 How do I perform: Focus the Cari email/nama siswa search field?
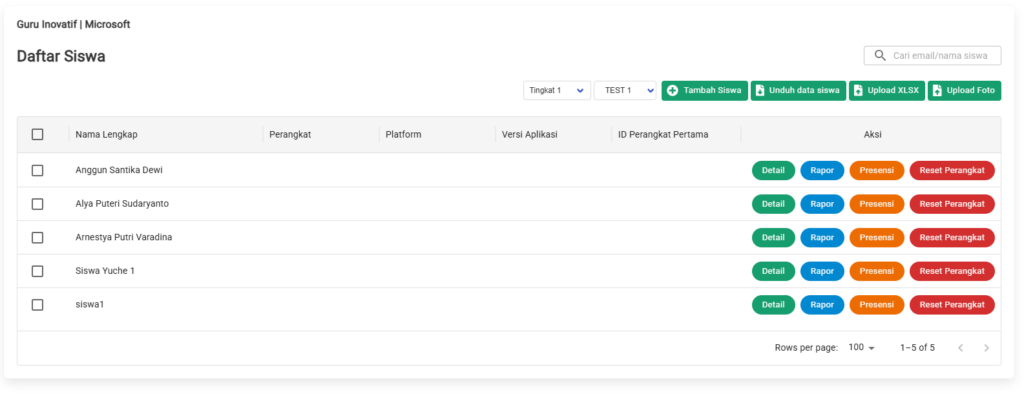933,56
